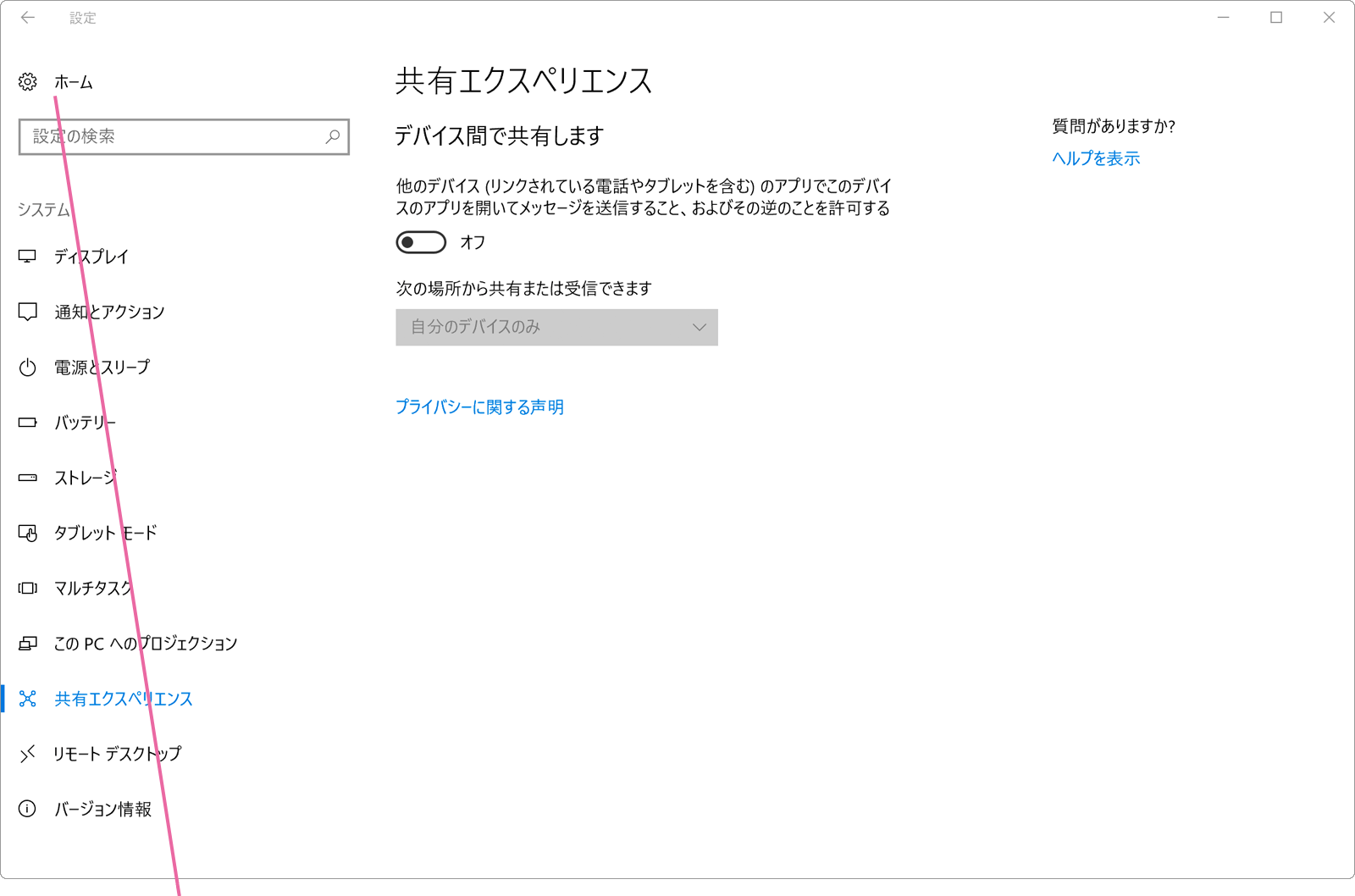The height and width of the screenshot is (896, 1355).
Task: Click the About info icon
Action: pyautogui.click(x=28, y=809)
